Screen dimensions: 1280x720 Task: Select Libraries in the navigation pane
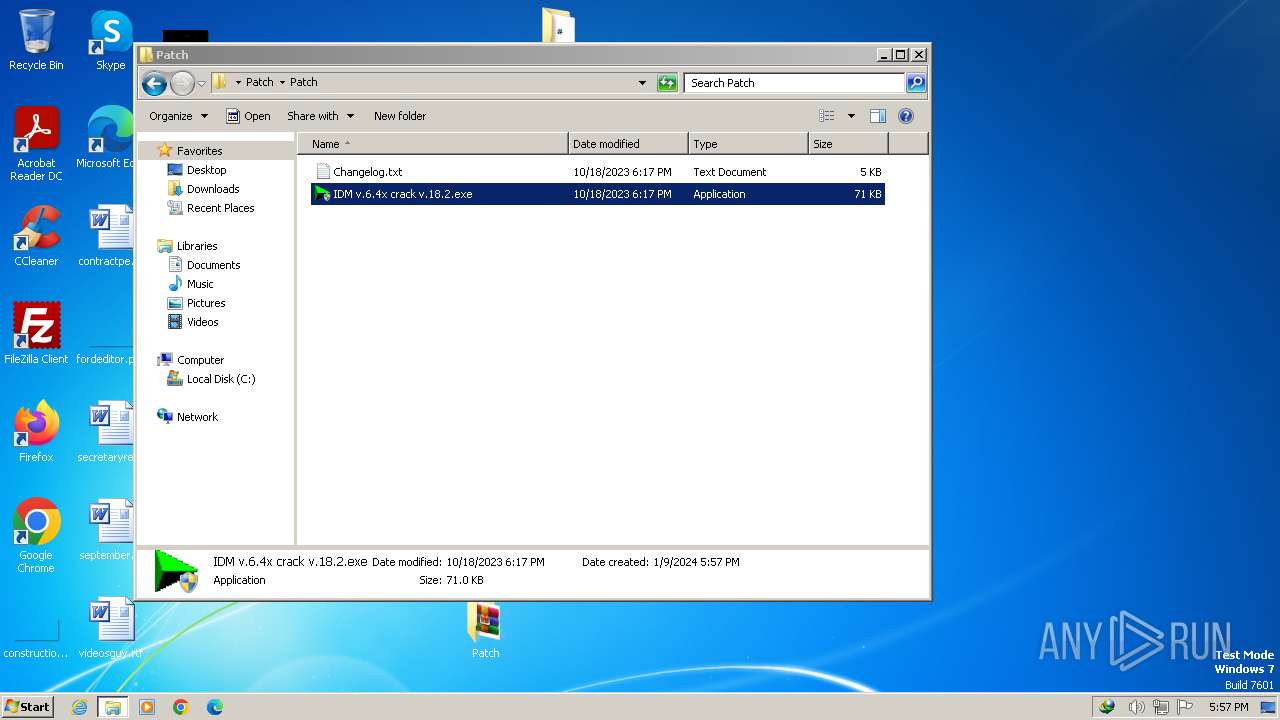click(197, 246)
